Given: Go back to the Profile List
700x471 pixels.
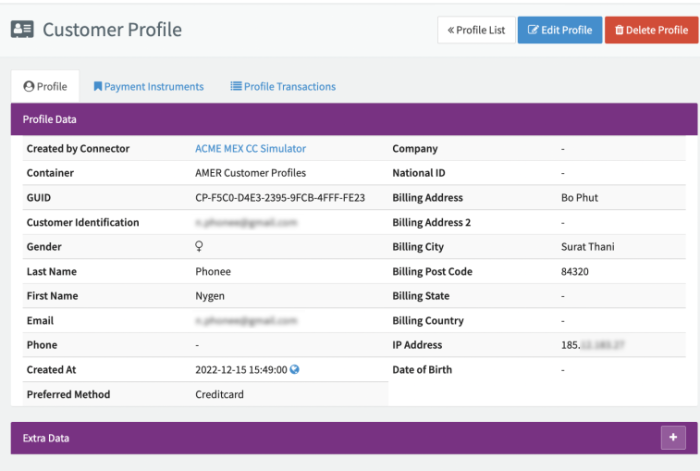Looking at the screenshot, I should (476, 30).
